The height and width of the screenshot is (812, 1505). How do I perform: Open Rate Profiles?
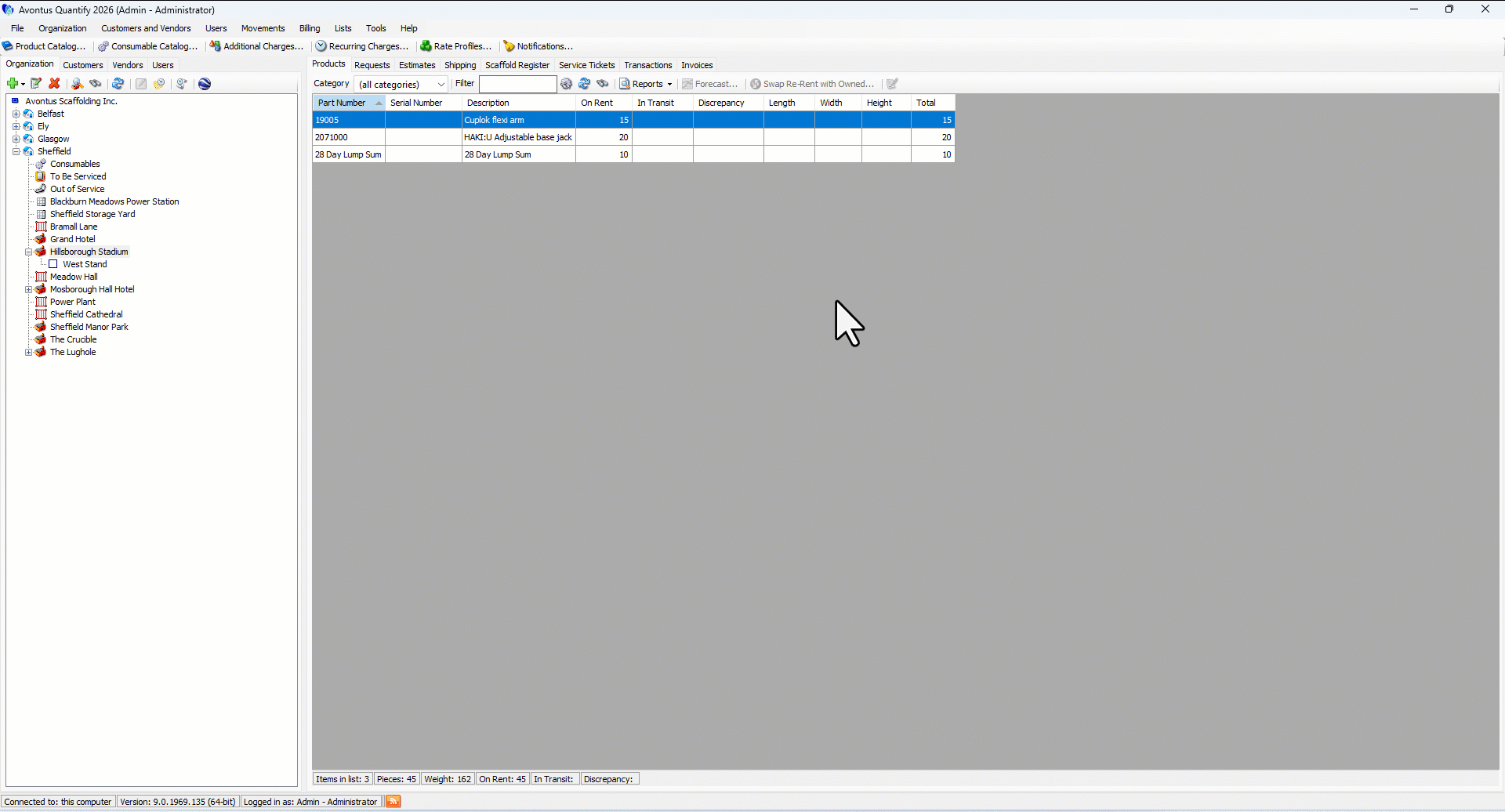456,46
